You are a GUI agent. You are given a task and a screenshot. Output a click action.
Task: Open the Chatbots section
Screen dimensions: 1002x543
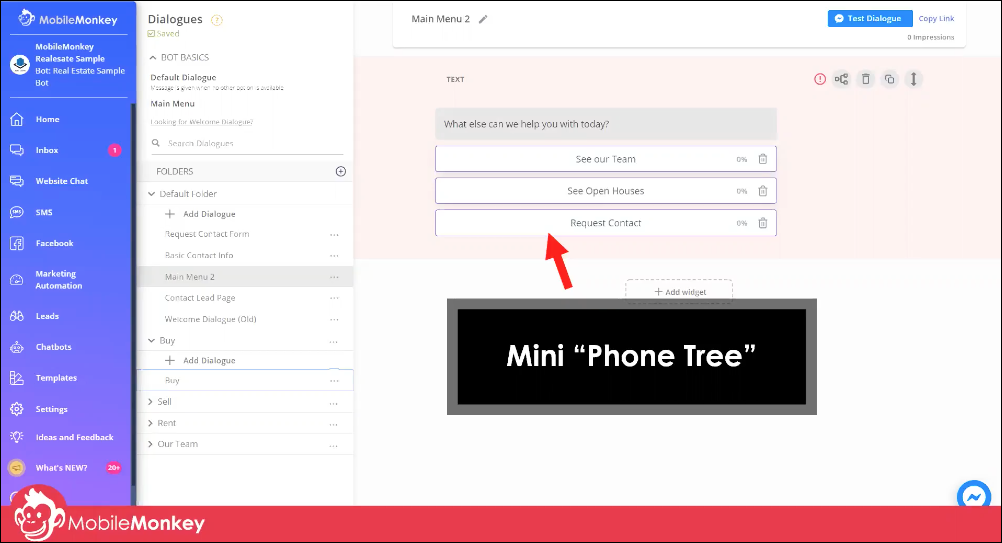(53, 347)
